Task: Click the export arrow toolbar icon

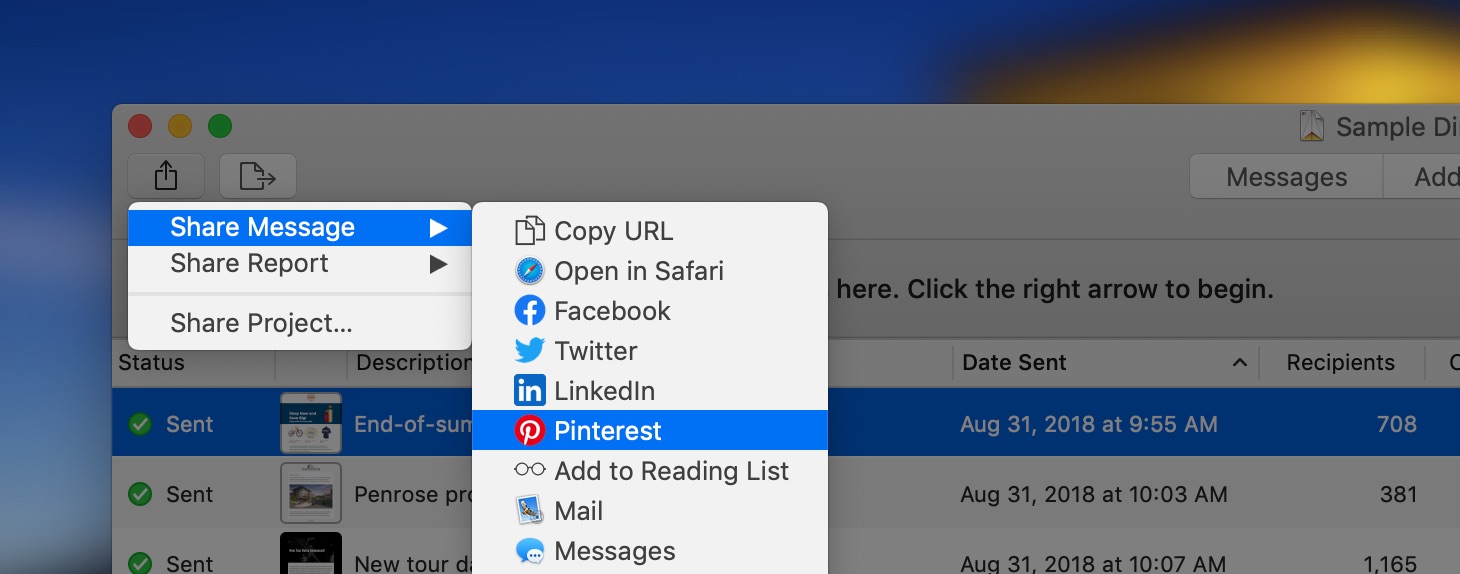Action: pos(258,176)
